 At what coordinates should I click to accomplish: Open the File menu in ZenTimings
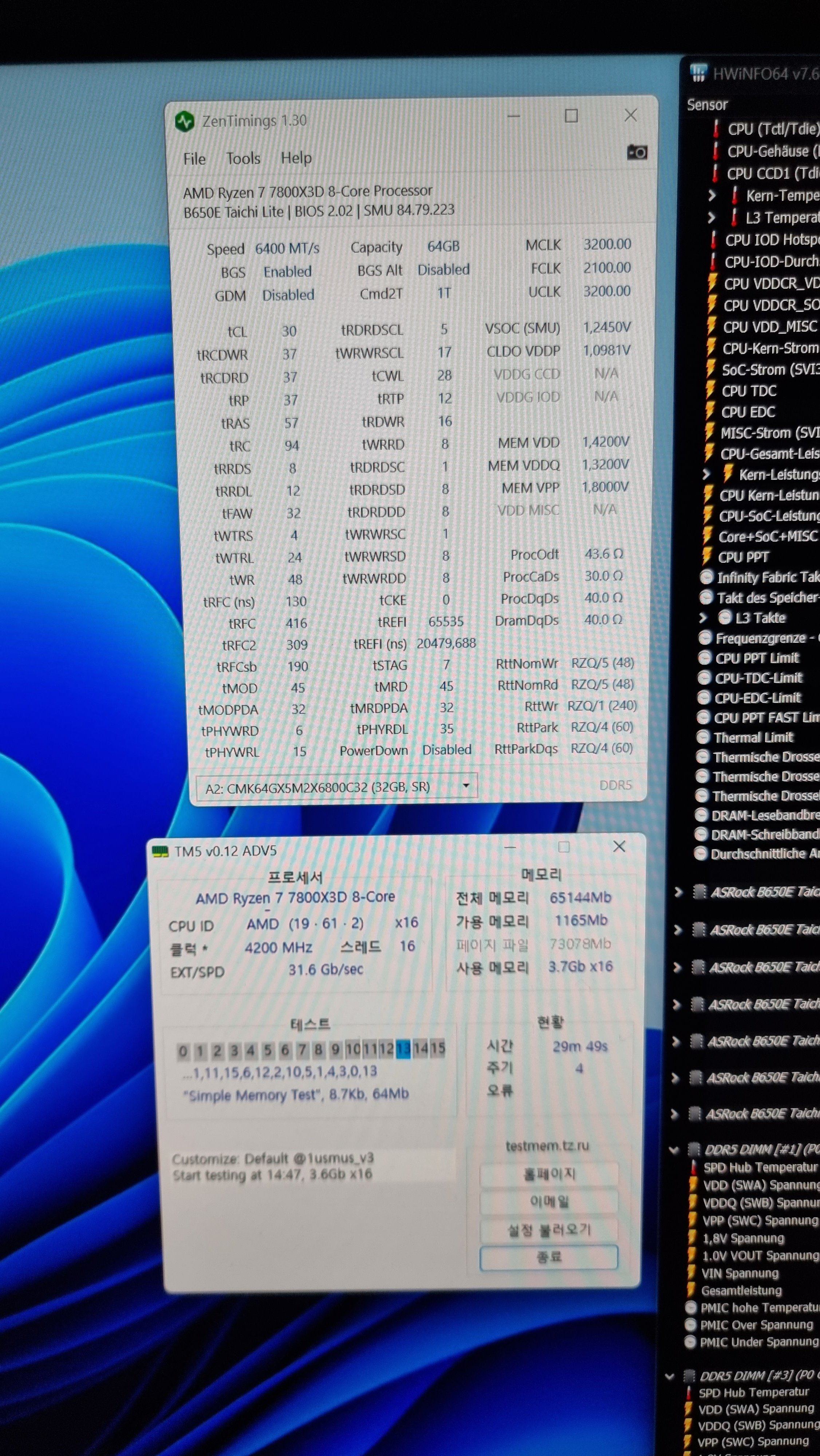click(x=194, y=159)
